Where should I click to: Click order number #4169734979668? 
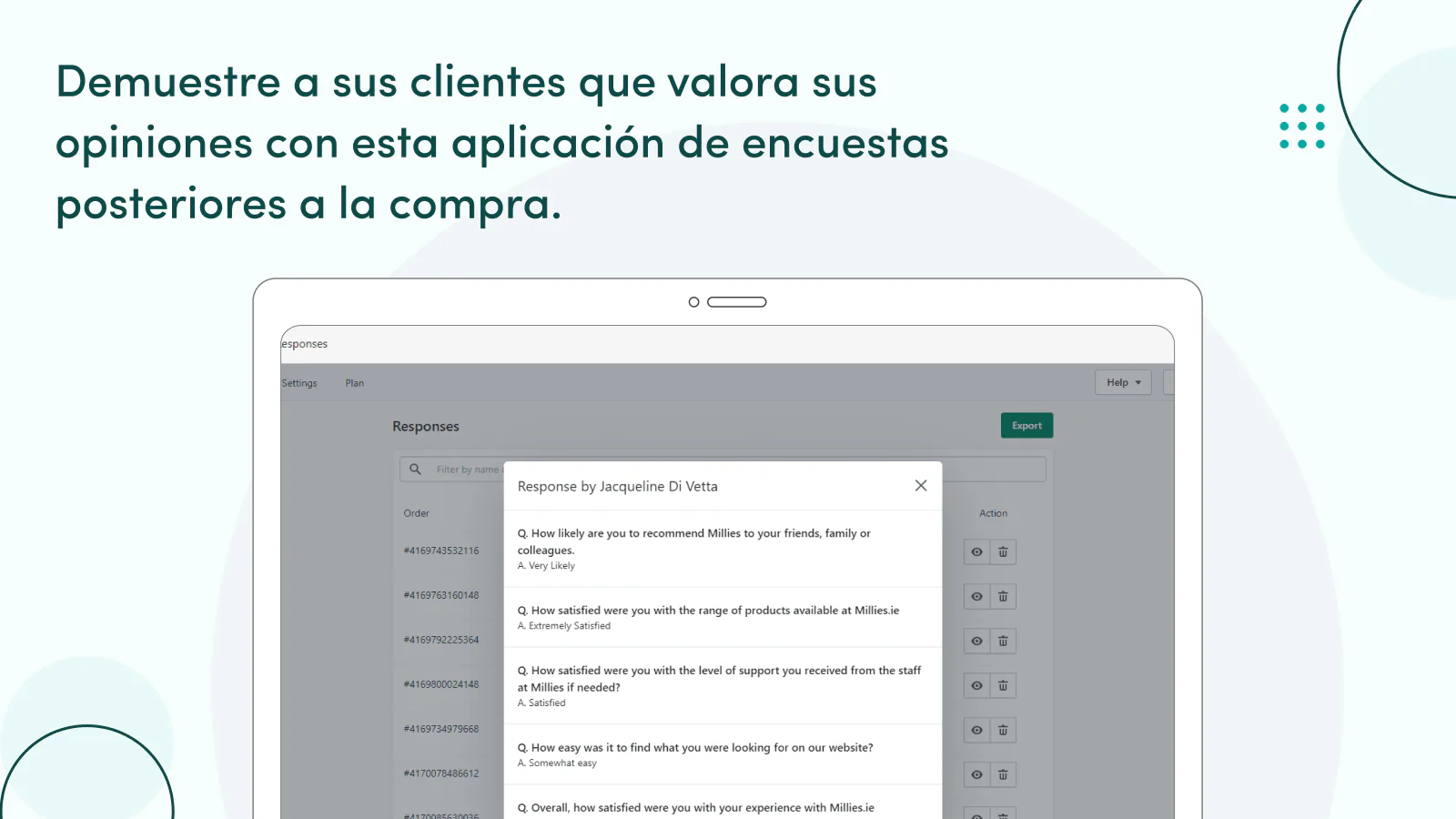point(440,729)
